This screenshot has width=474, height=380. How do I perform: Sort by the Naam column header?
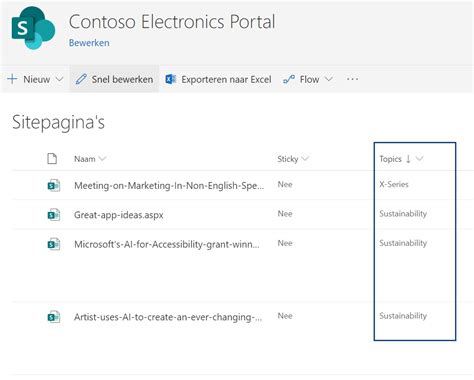click(85, 159)
